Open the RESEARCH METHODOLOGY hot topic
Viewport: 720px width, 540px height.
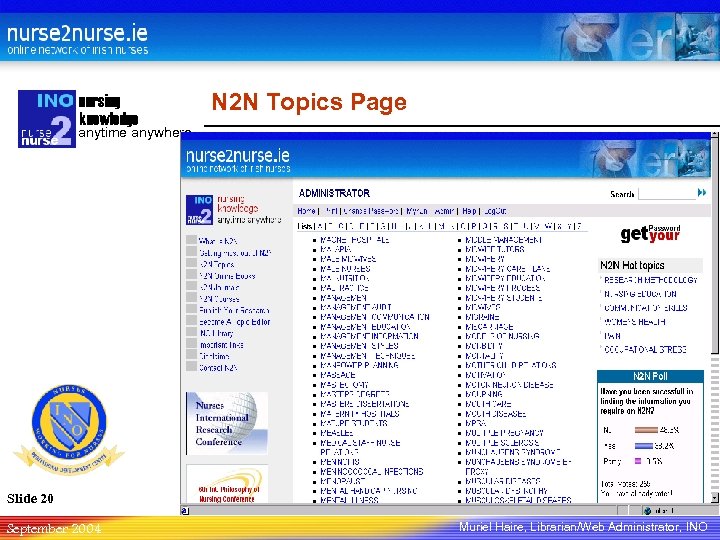[651, 280]
